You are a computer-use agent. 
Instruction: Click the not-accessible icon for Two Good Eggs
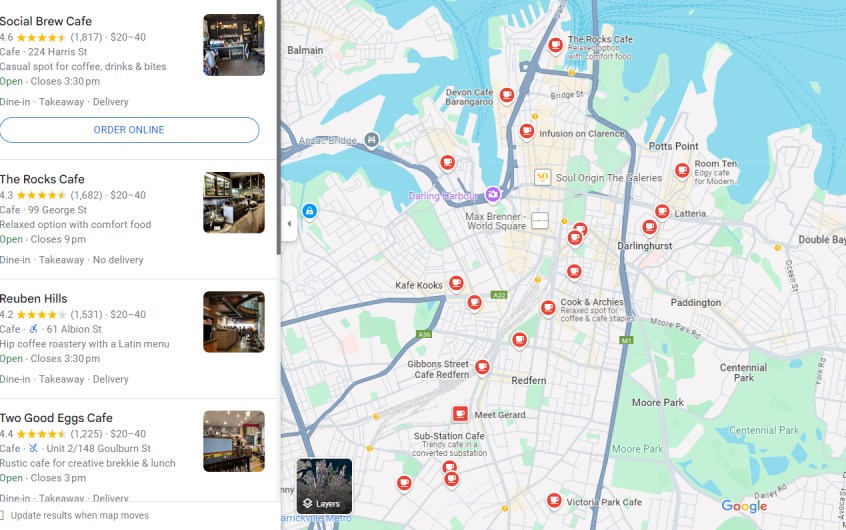(x=33, y=448)
